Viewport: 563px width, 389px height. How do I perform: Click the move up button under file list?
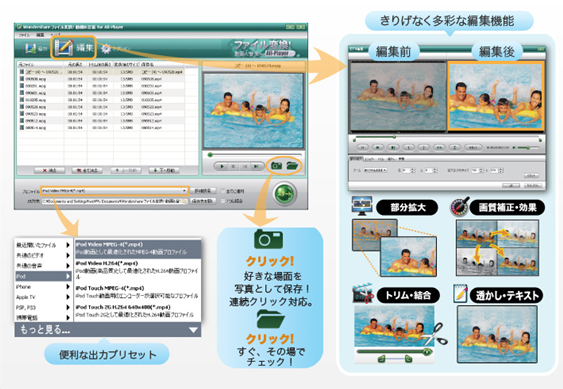(126, 170)
